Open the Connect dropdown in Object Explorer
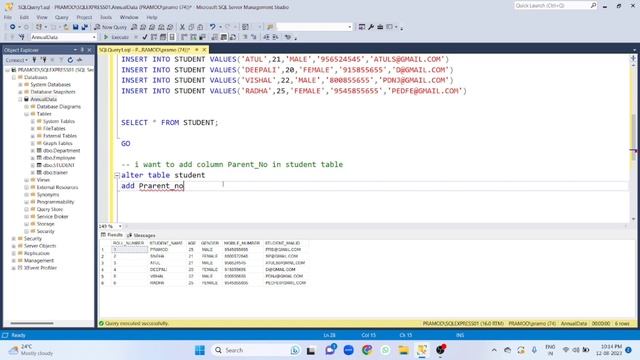This screenshot has width=640, height=360. click(16, 60)
